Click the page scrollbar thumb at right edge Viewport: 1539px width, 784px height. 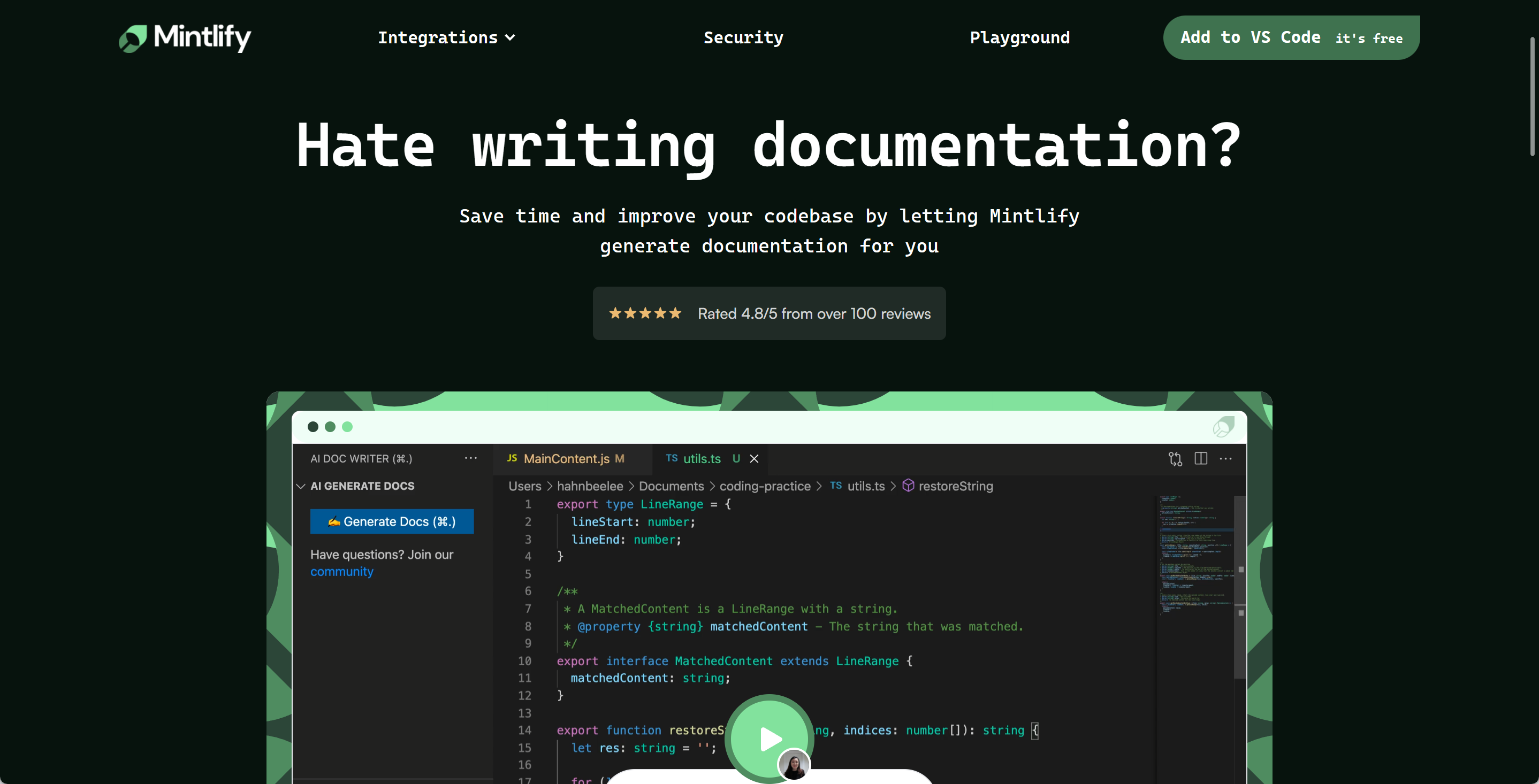(1533, 96)
